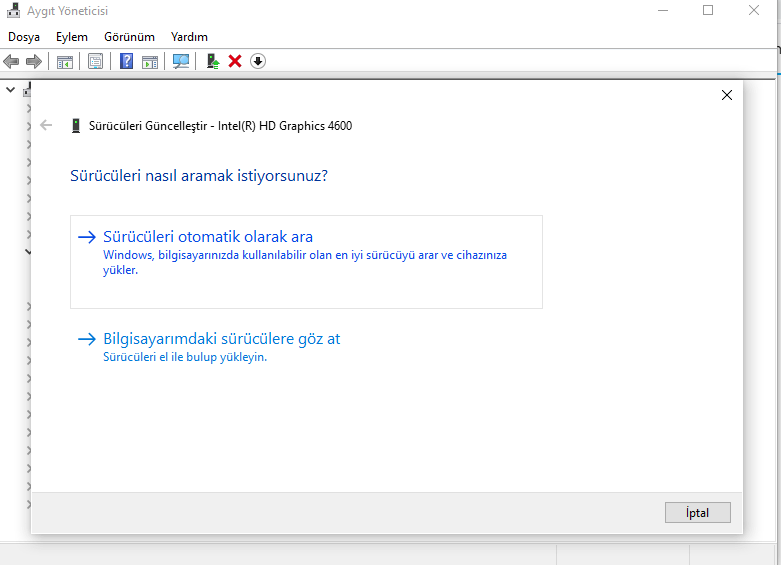
Task: Scan for hardware changes via monitor icon
Action: 181,62
